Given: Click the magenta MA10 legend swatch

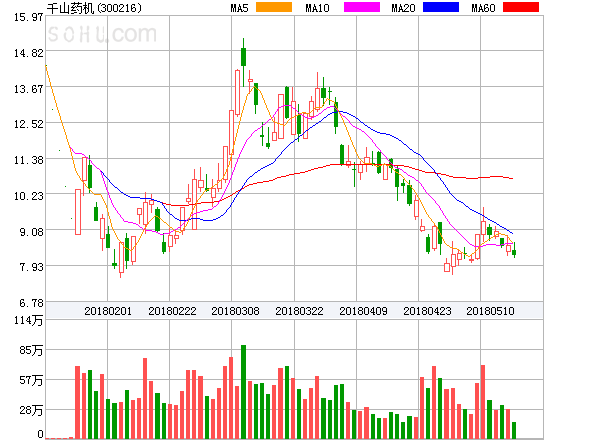Looking at the screenshot, I should click(x=362, y=7).
